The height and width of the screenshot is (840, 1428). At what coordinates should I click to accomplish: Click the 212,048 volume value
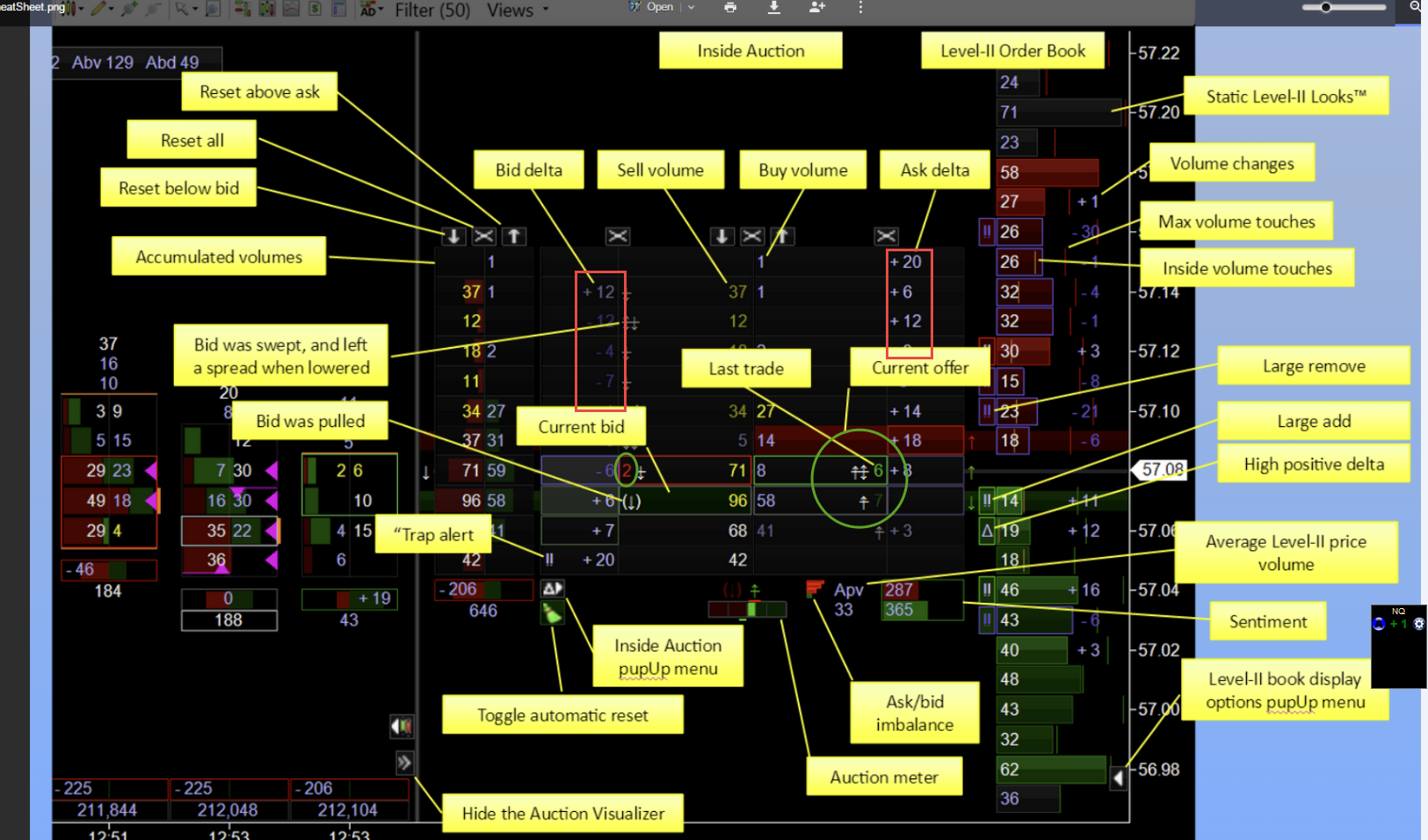(x=227, y=810)
